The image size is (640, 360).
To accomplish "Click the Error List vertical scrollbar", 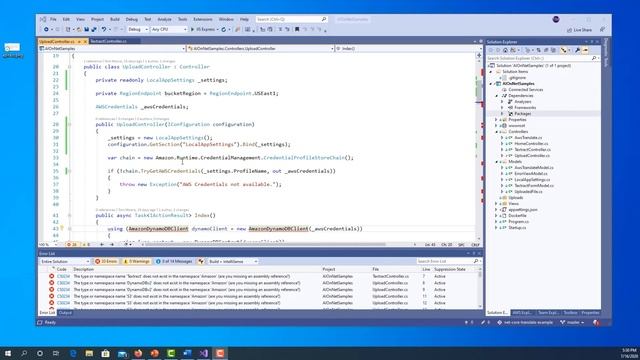I will (480, 289).
